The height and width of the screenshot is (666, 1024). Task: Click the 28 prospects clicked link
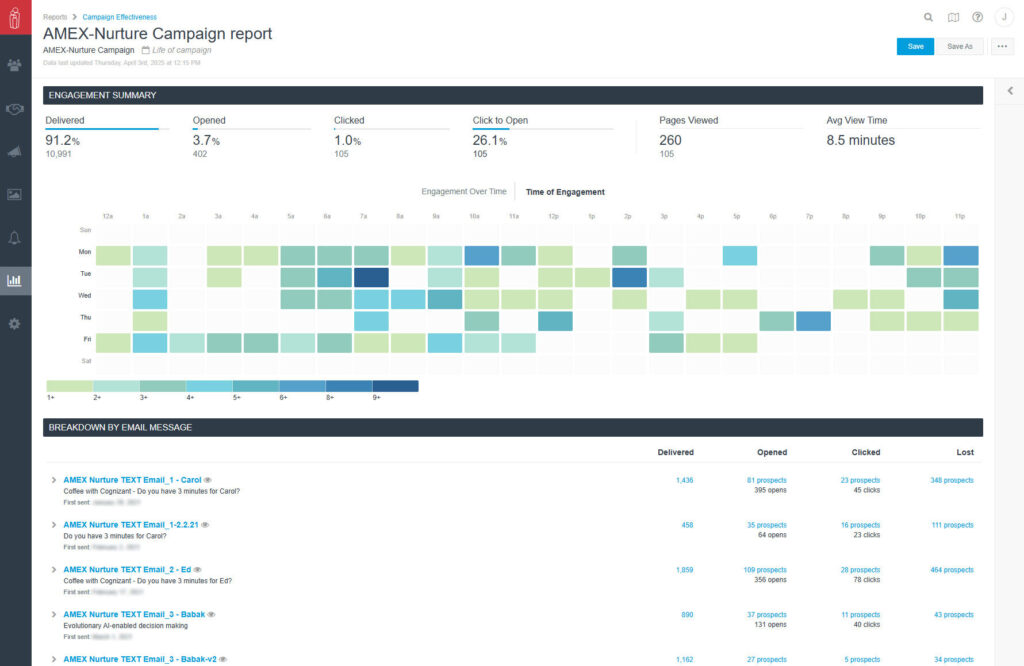(860, 570)
